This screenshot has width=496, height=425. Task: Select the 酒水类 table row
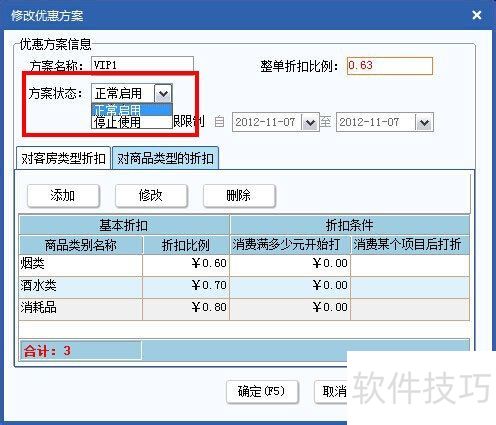244,287
